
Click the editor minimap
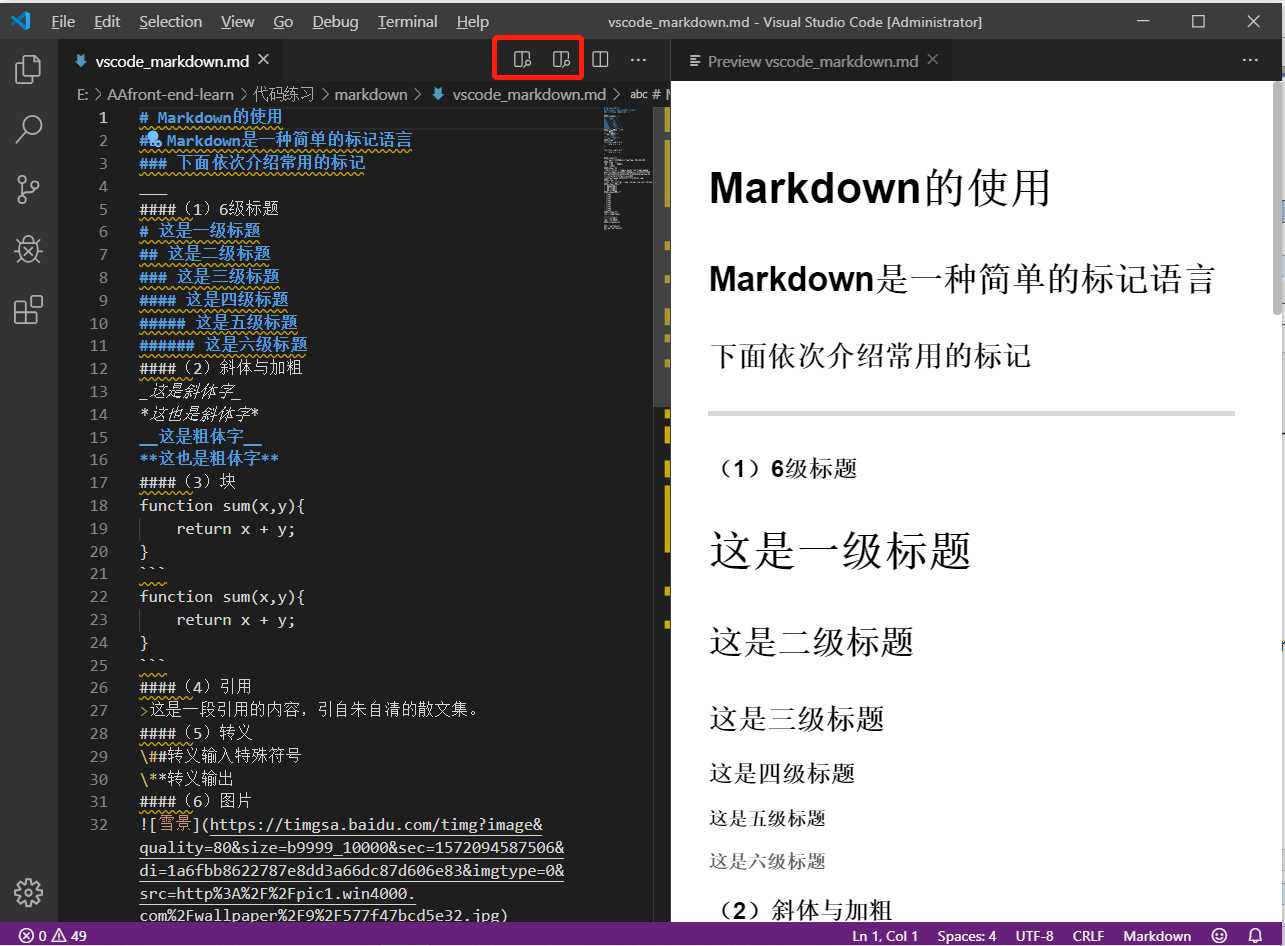[x=627, y=170]
